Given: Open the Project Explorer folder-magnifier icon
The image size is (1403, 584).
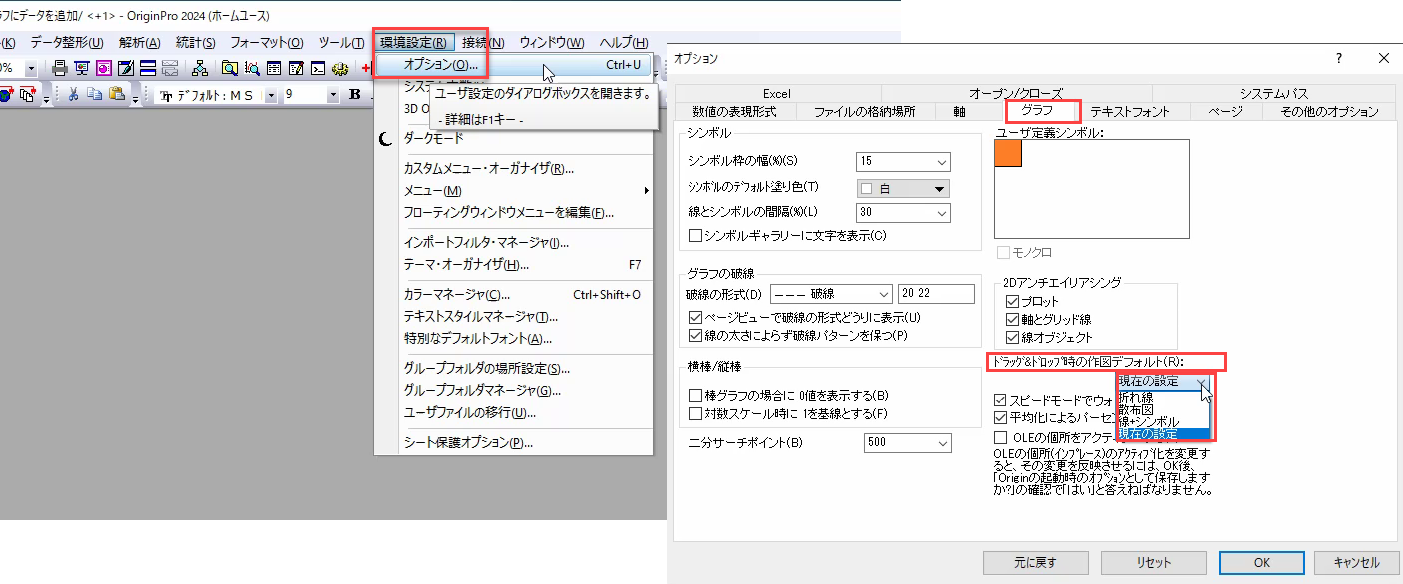Looking at the screenshot, I should [230, 68].
